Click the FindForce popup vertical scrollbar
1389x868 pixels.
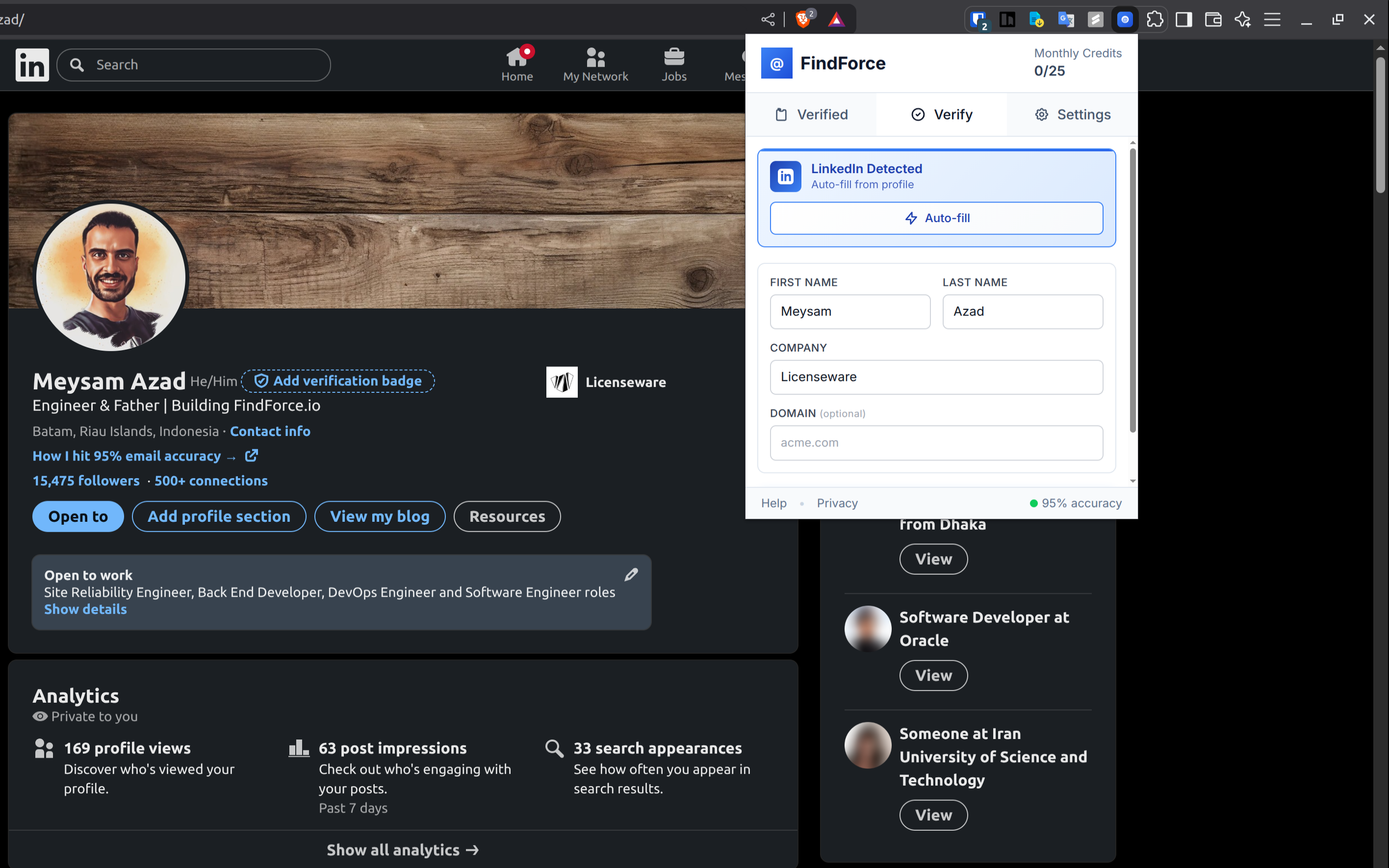1132,290
